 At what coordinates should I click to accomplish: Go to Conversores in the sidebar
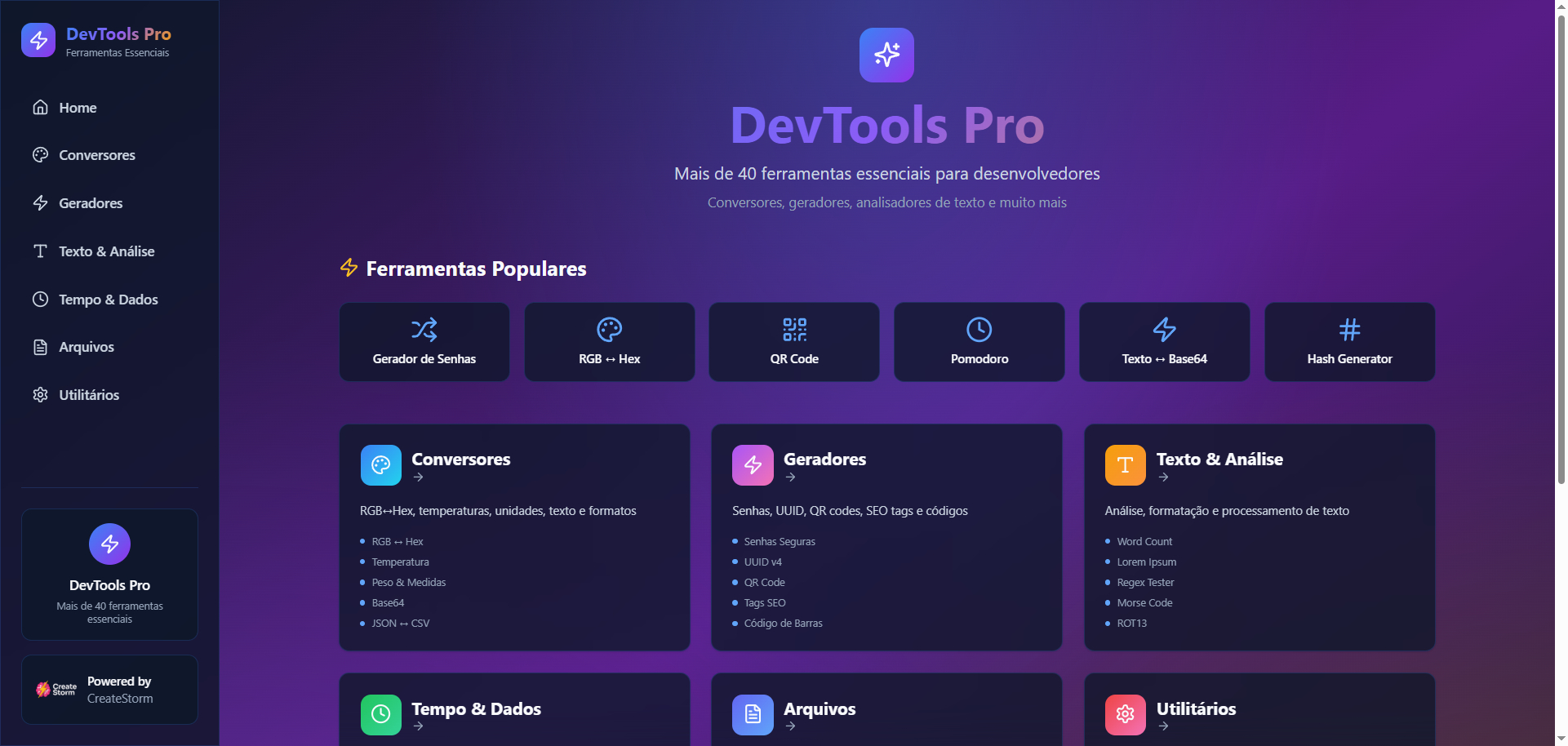click(x=109, y=155)
